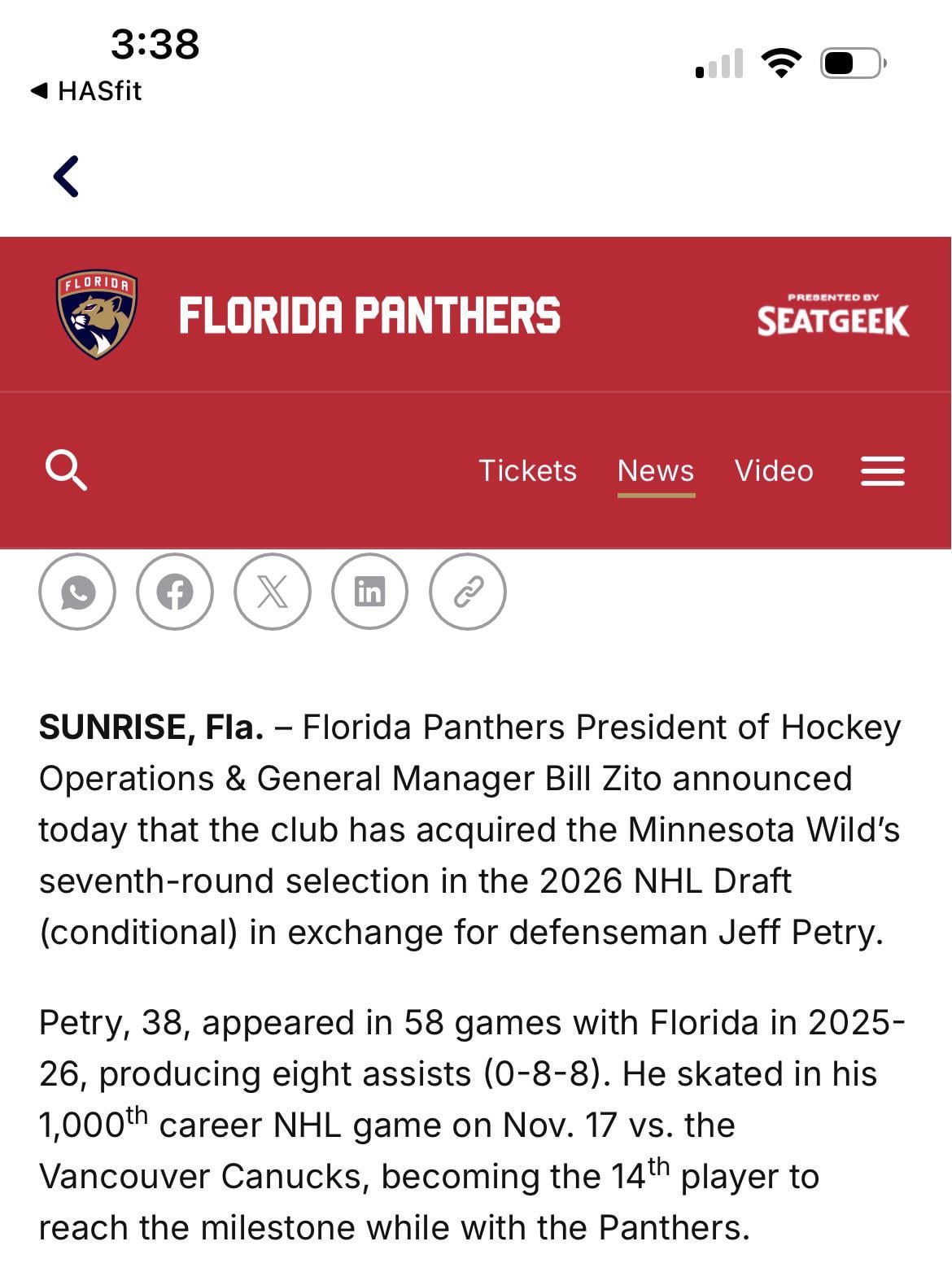Return to the HASfit app
This screenshot has width=952, height=1272.
(86, 90)
